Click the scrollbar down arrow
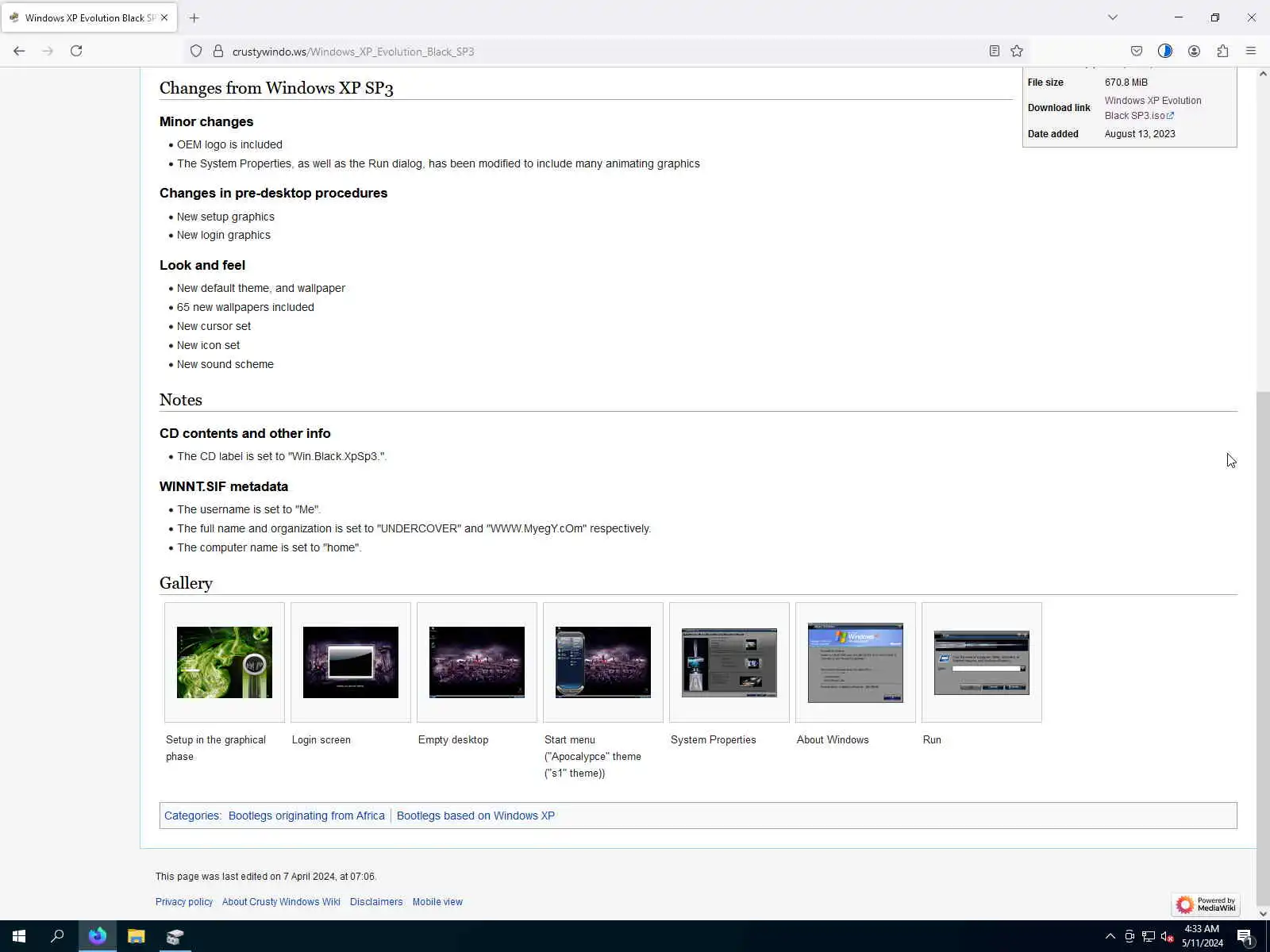This screenshot has height=952, width=1270. point(1263,913)
